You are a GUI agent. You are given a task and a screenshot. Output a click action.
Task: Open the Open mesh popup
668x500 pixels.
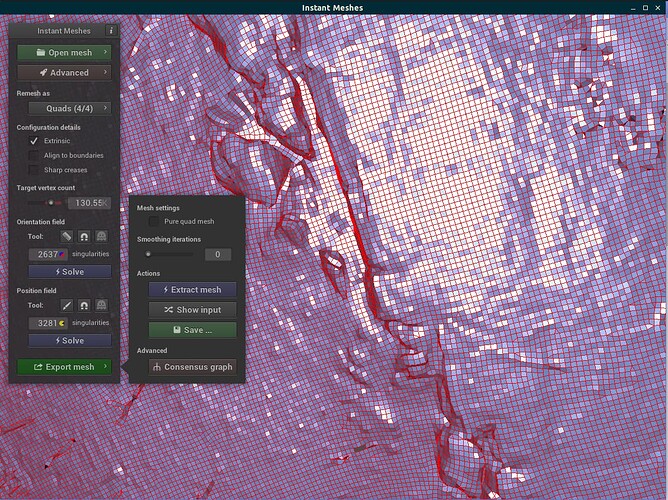coord(64,52)
